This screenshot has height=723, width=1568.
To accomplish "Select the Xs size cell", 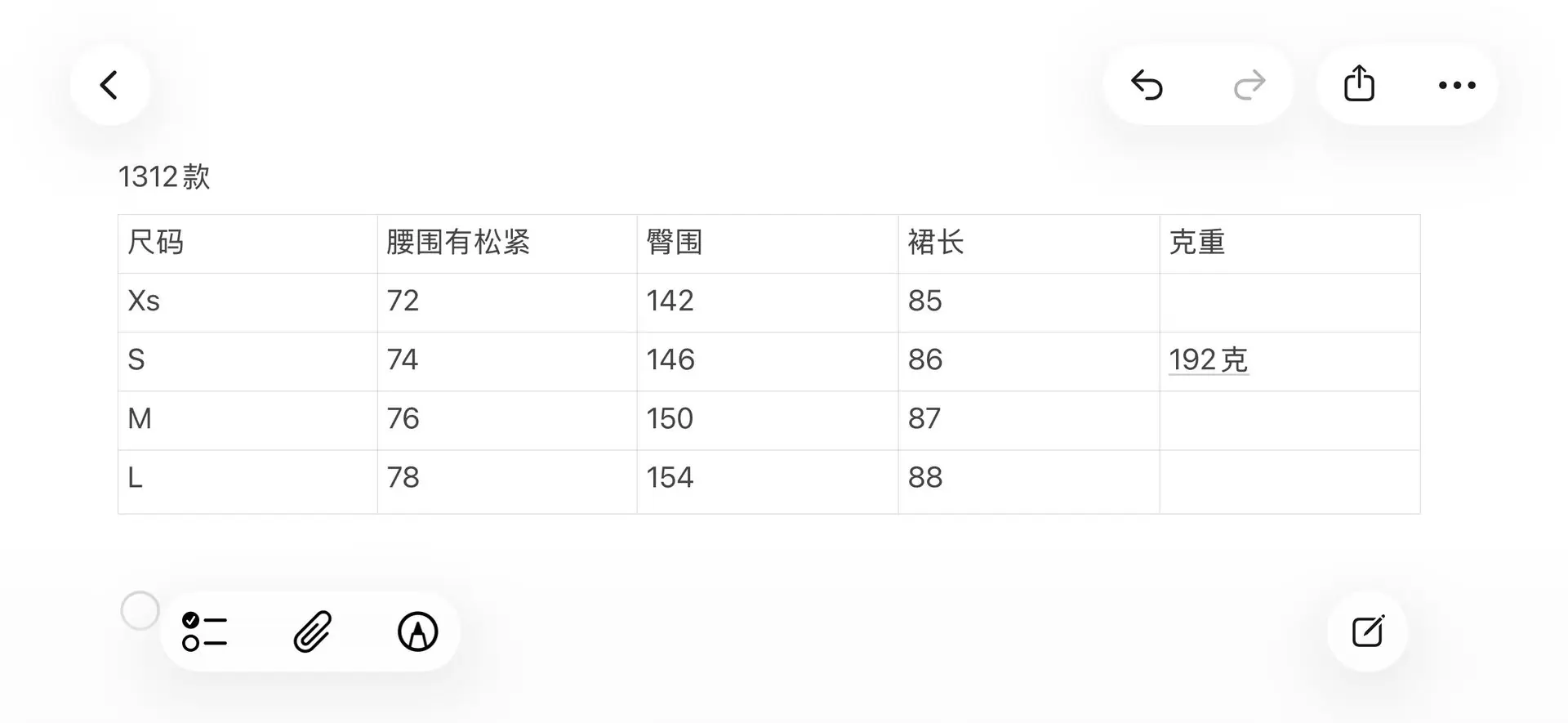I will (247, 302).
